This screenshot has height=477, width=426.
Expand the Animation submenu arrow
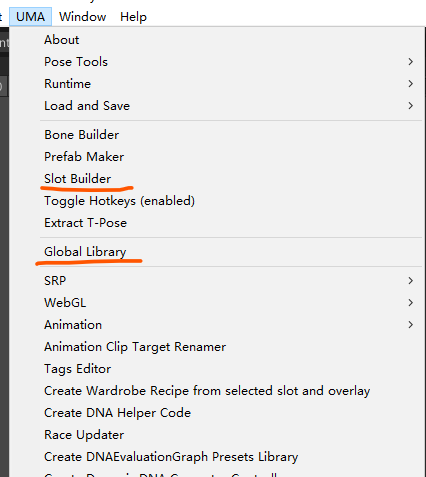pos(411,325)
